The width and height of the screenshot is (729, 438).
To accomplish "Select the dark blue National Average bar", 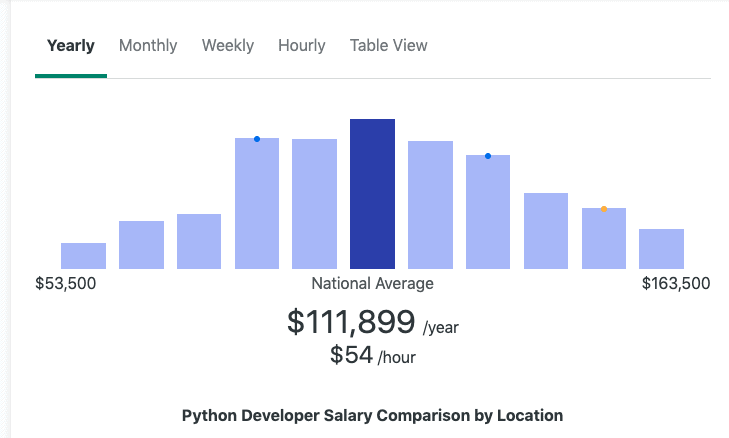I will 372,194.
